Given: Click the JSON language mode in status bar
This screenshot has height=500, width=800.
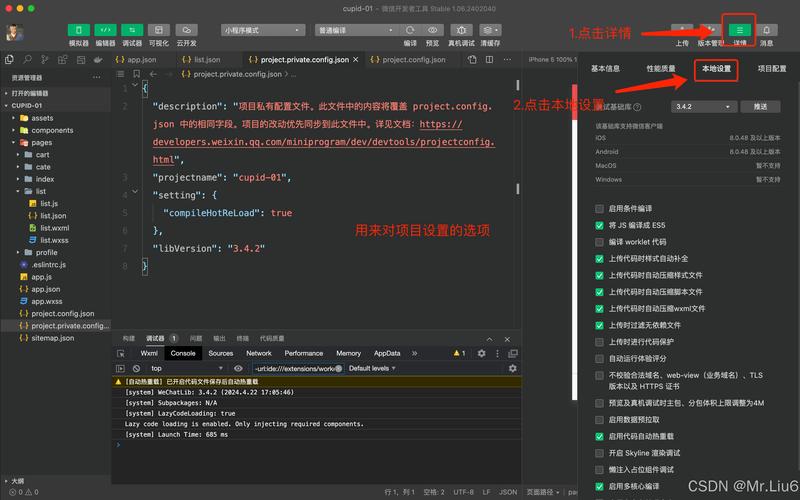Looking at the screenshot, I should pyautogui.click(x=508, y=492).
